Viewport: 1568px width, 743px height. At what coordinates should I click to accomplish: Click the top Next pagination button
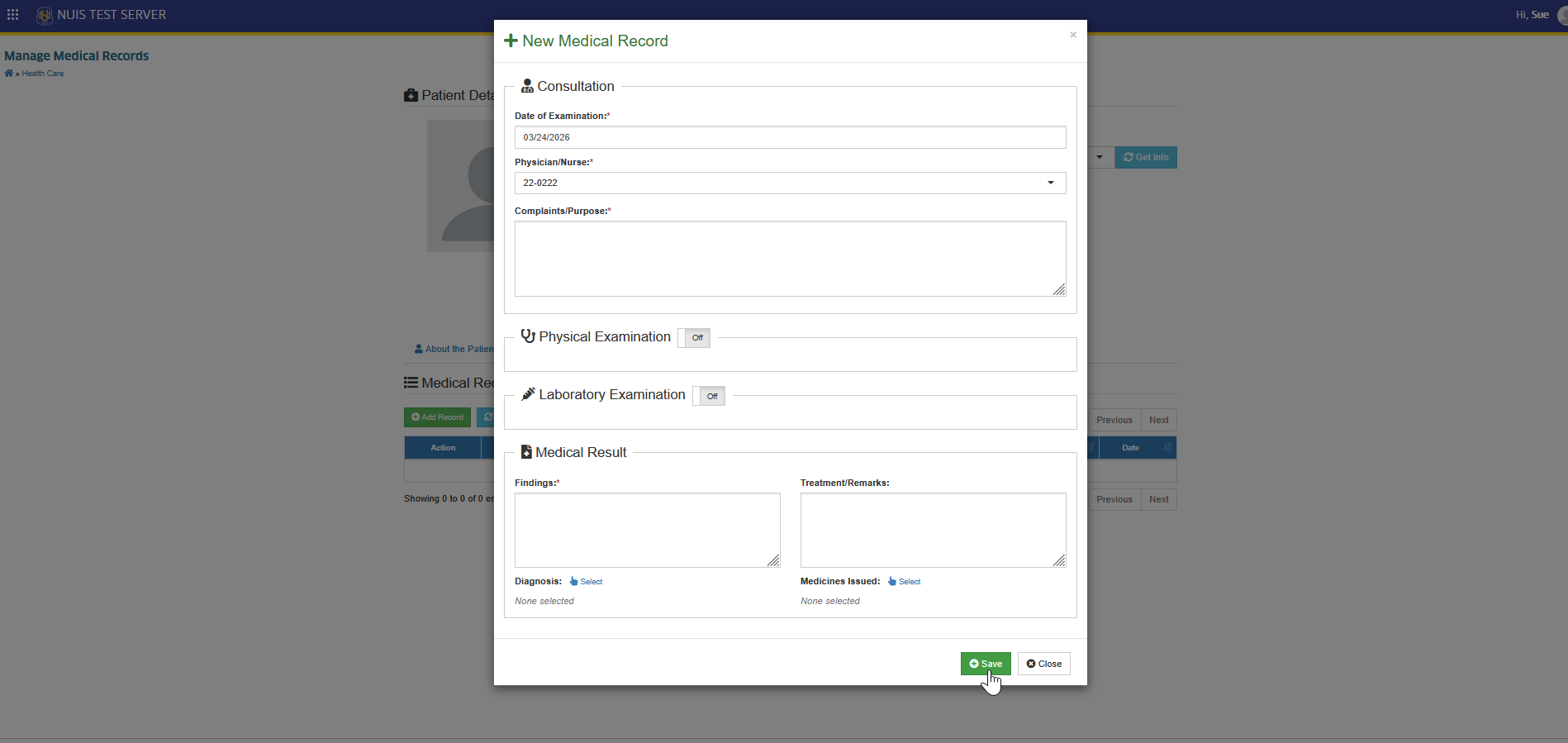click(x=1159, y=420)
